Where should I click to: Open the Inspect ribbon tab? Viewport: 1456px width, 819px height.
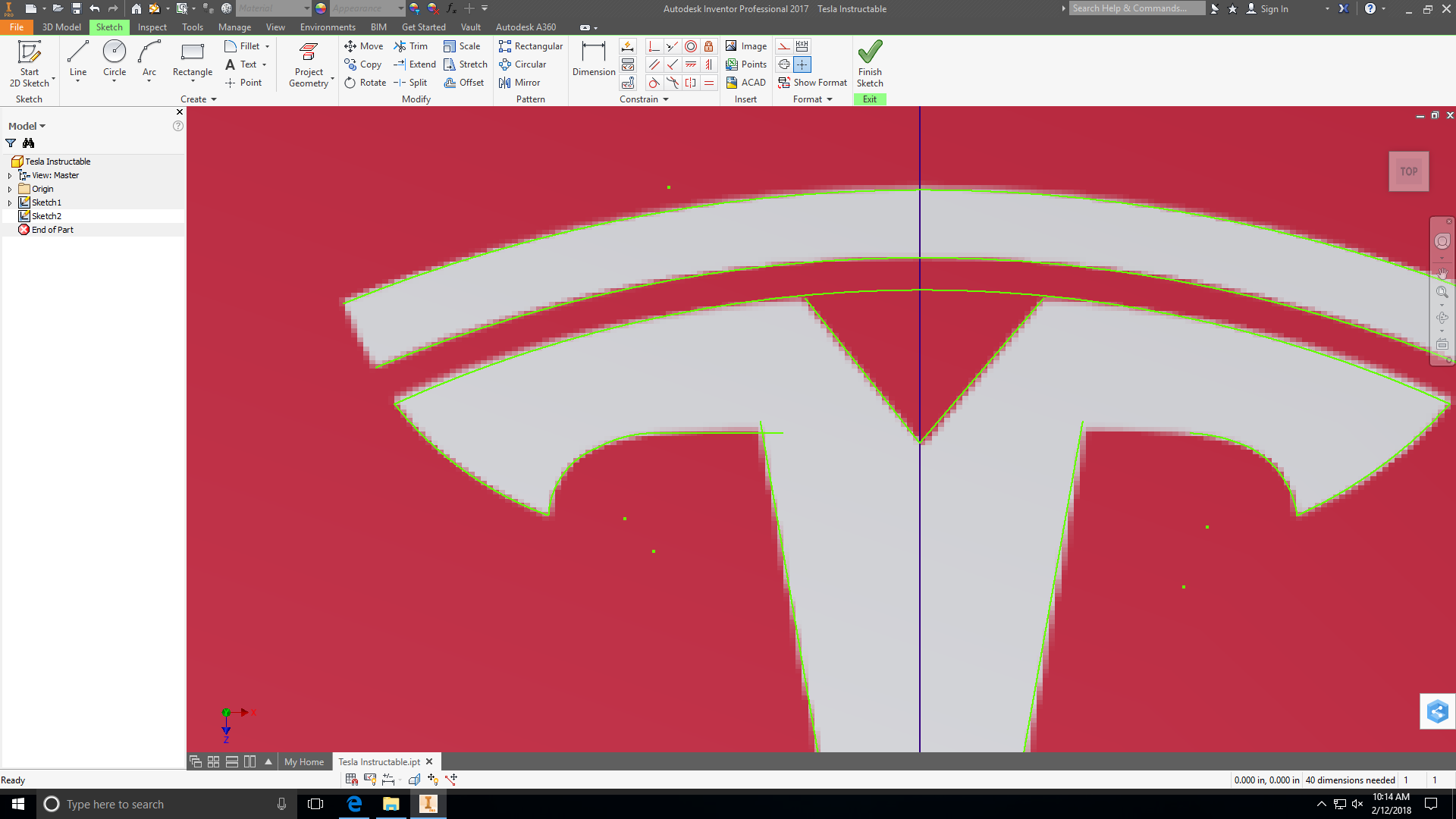[152, 27]
